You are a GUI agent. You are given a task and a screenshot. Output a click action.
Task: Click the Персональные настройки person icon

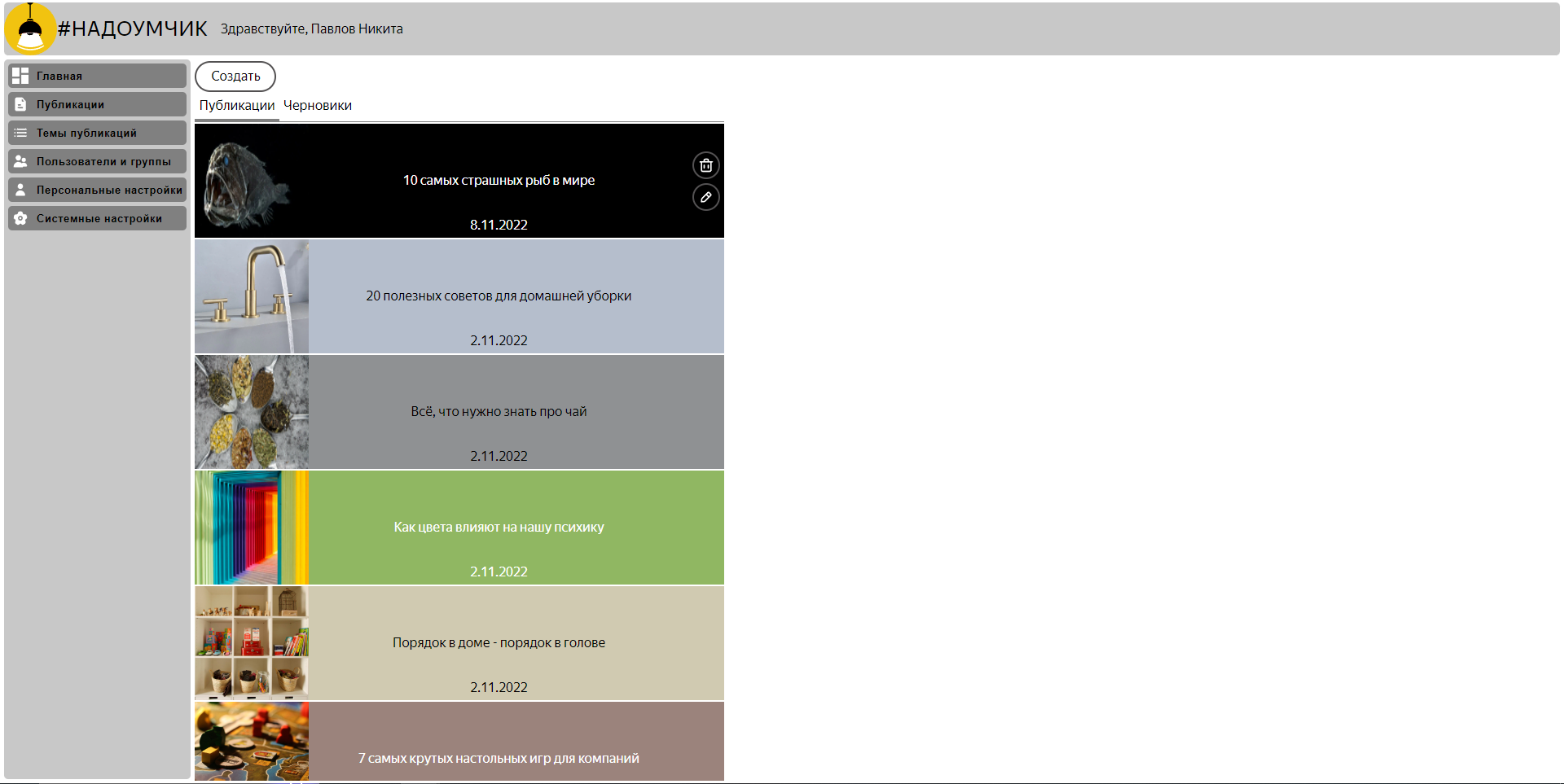point(20,190)
